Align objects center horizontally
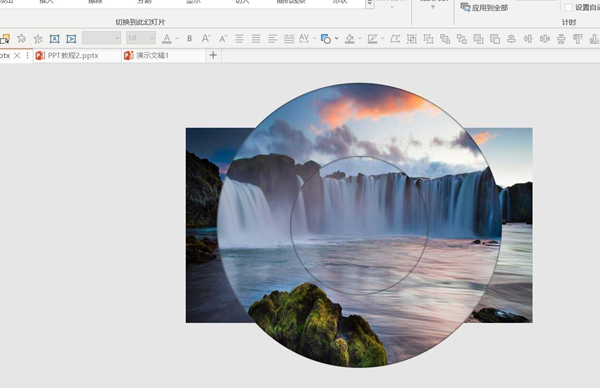 click(x=511, y=39)
